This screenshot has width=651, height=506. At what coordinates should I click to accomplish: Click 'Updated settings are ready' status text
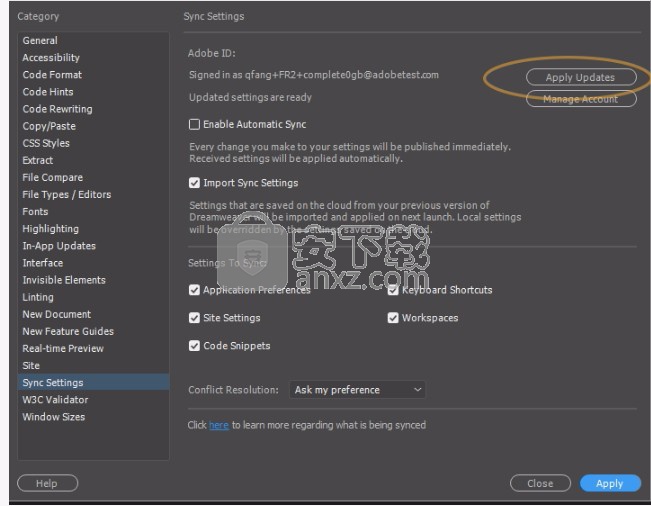click(x=250, y=97)
